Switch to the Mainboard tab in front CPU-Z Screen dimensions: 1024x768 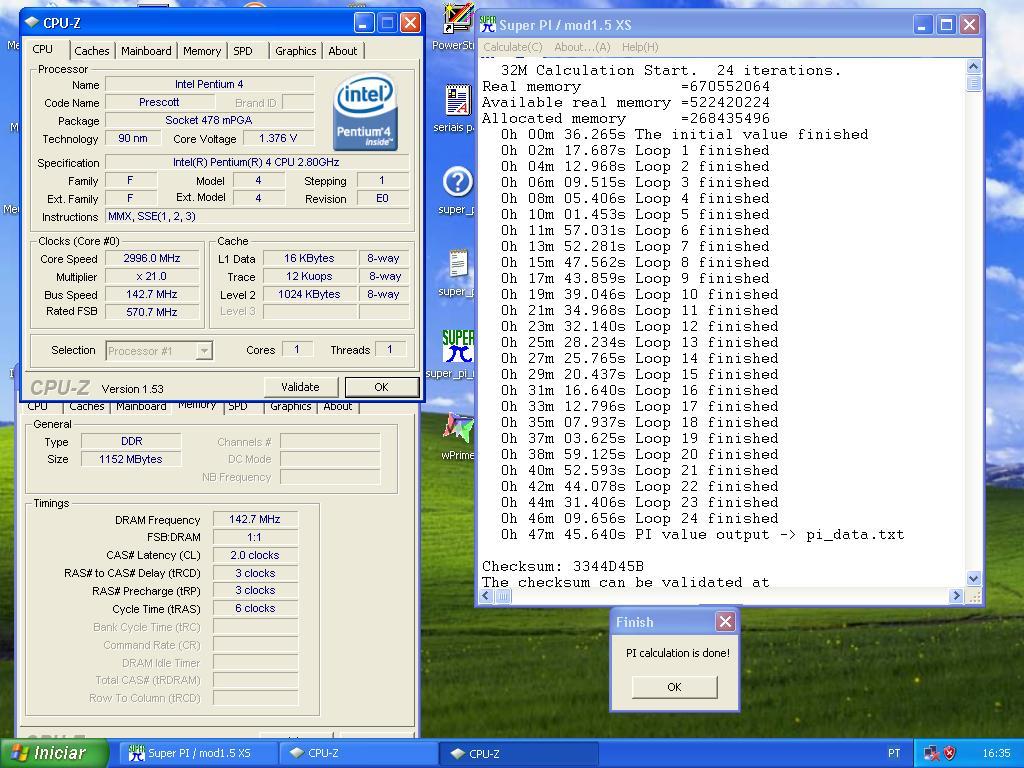point(146,51)
